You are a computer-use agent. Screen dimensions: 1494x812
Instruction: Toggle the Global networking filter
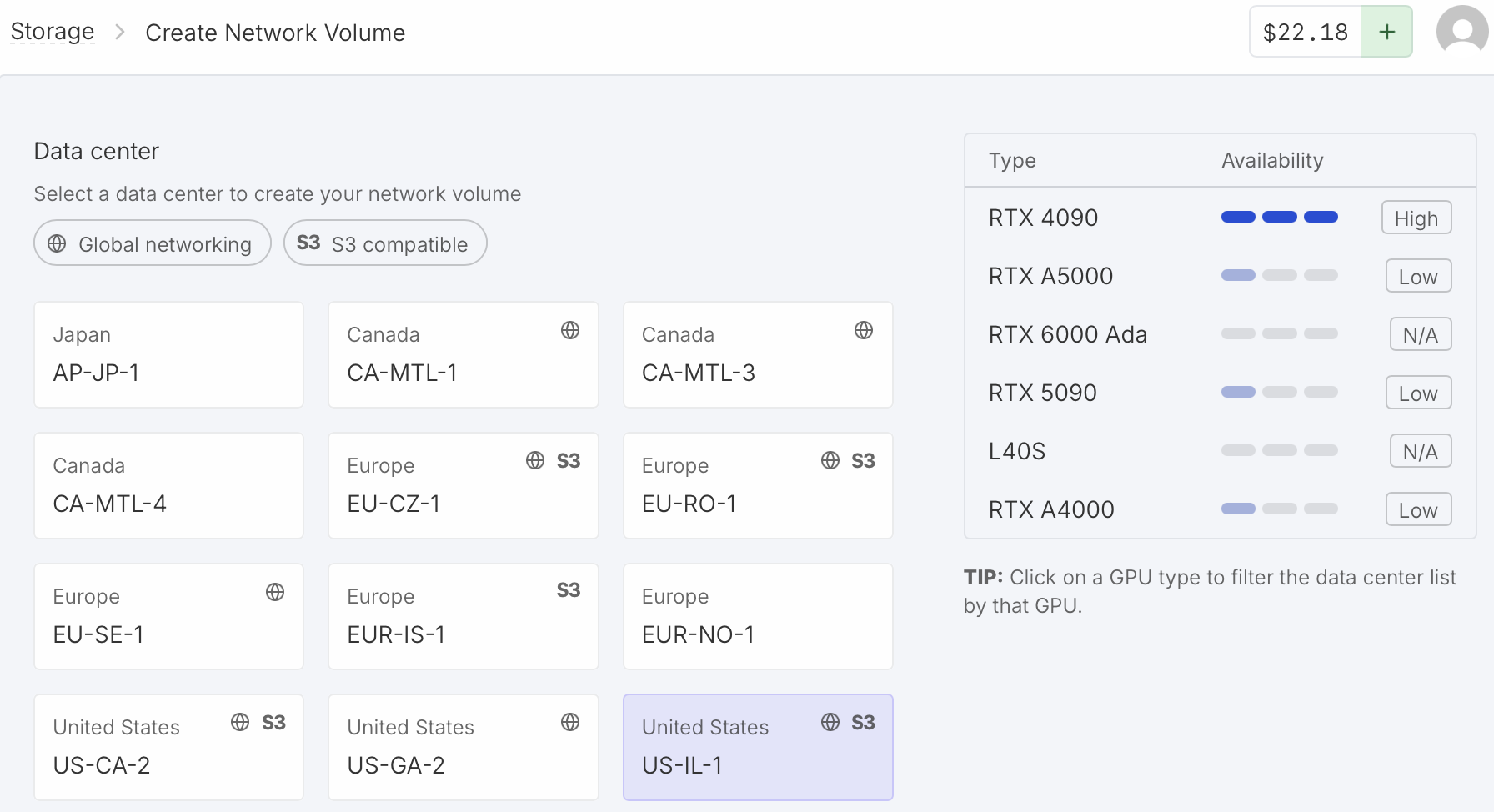coord(153,243)
